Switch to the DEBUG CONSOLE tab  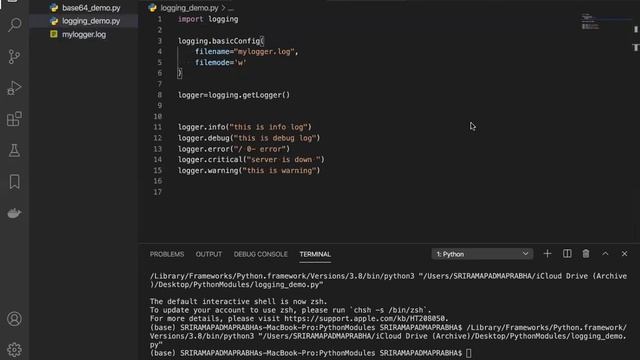coord(260,254)
